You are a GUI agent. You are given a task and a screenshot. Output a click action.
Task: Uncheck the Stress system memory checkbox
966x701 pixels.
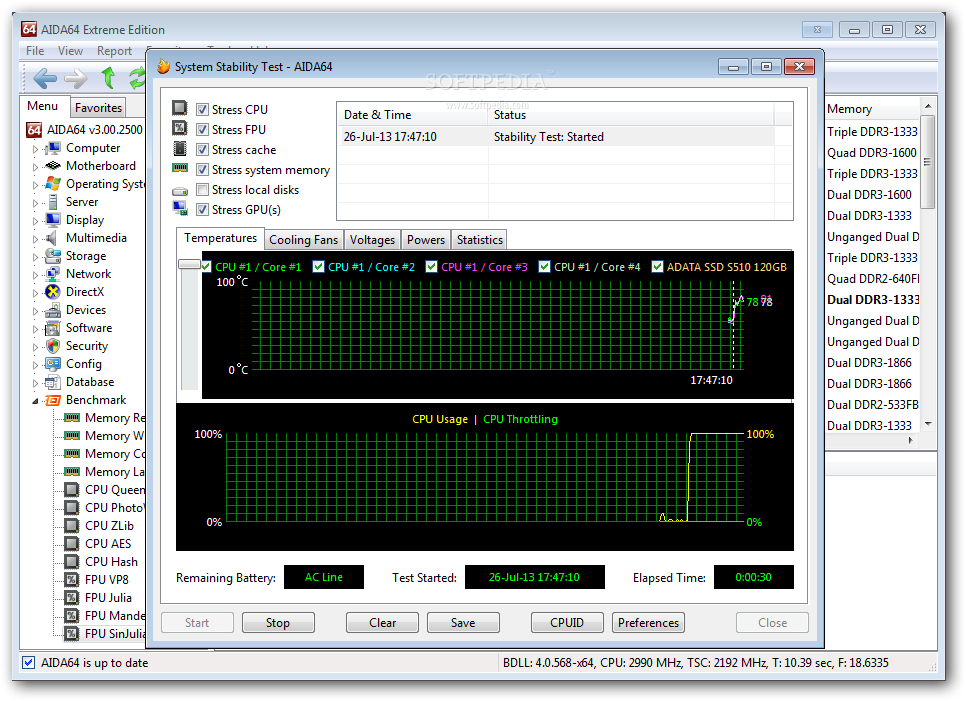[x=202, y=169]
